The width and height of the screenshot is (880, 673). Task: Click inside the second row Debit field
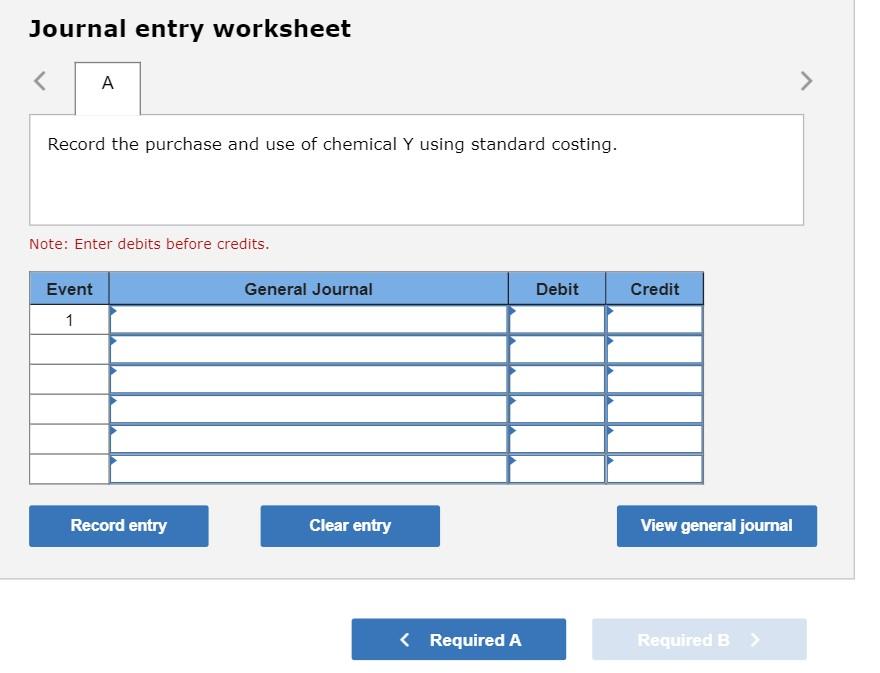click(x=556, y=348)
